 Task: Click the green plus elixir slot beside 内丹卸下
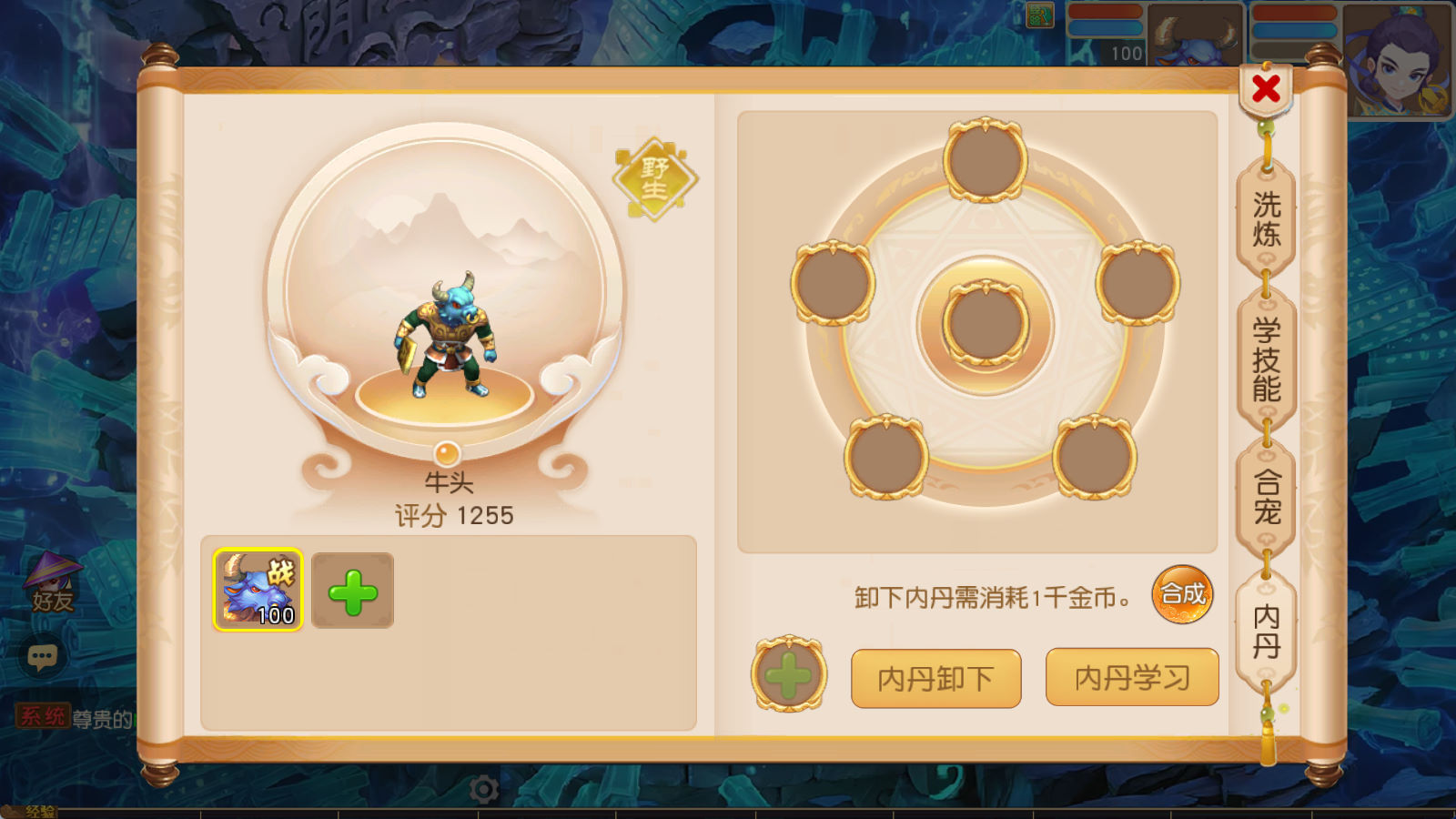(789, 675)
